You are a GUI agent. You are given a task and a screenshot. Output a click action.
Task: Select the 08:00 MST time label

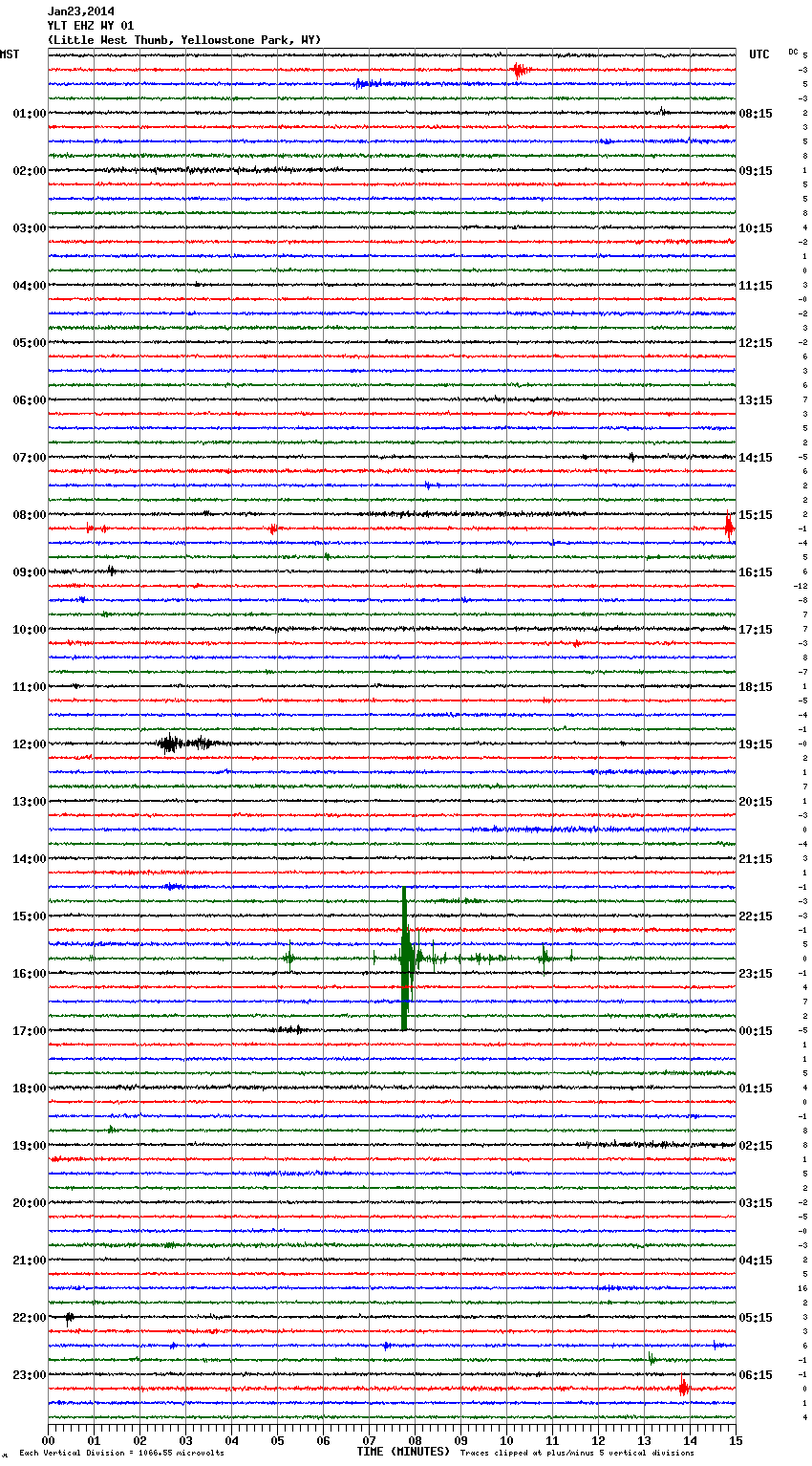point(30,515)
